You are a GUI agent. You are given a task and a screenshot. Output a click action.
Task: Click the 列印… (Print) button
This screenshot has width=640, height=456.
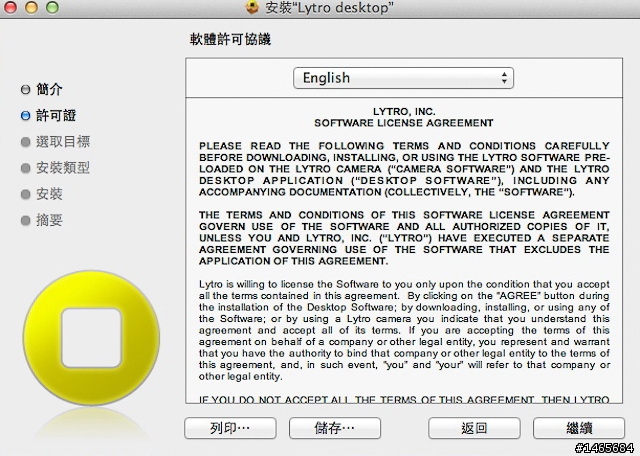[x=230, y=428]
